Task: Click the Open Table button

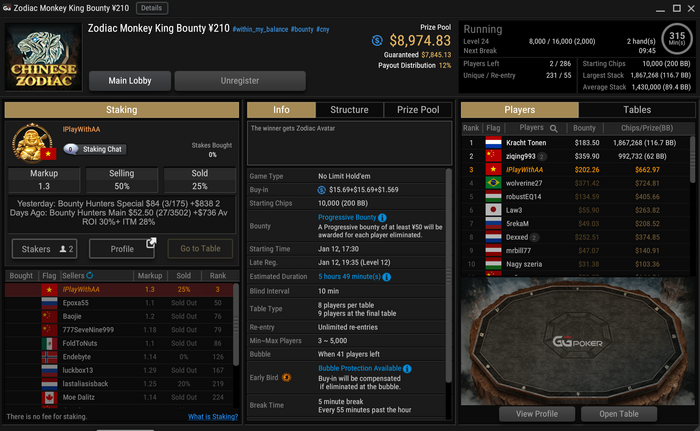Action: pos(619,414)
